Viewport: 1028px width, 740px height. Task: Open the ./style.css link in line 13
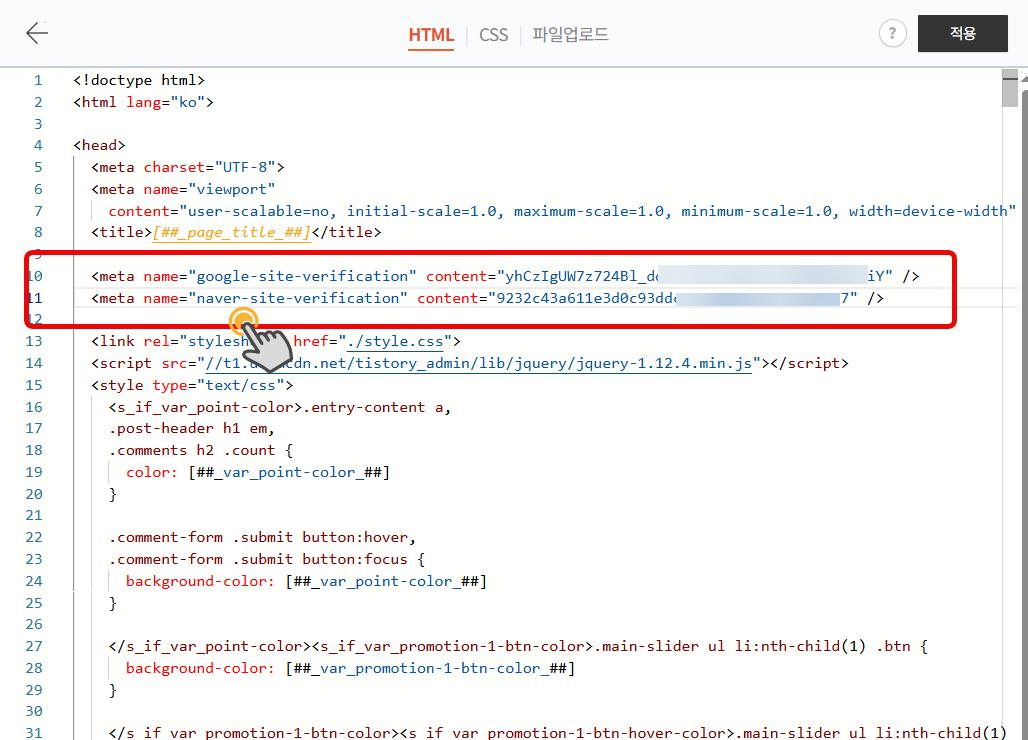pos(395,341)
